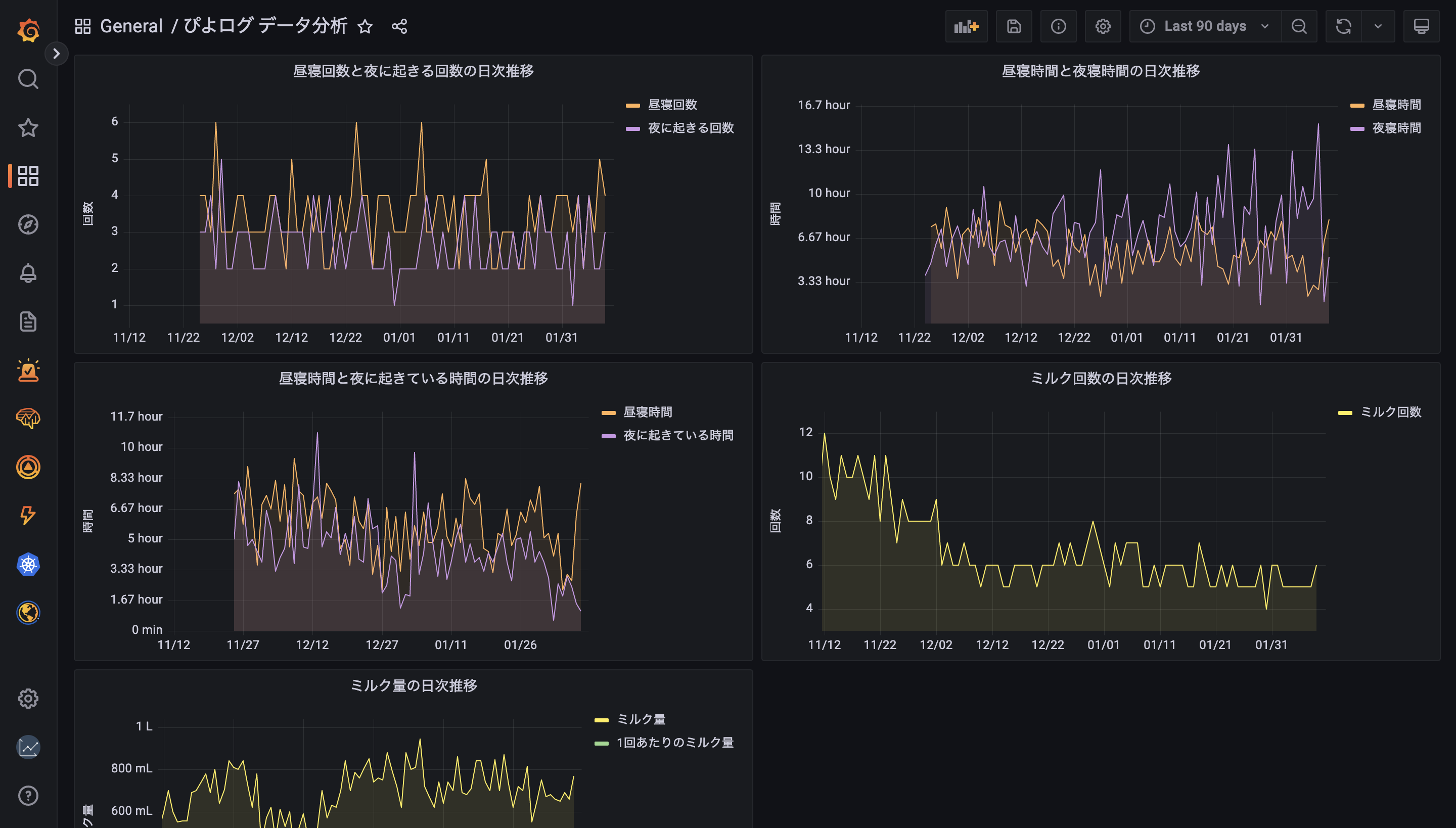Open Alerting via the bell icon

[x=28, y=273]
